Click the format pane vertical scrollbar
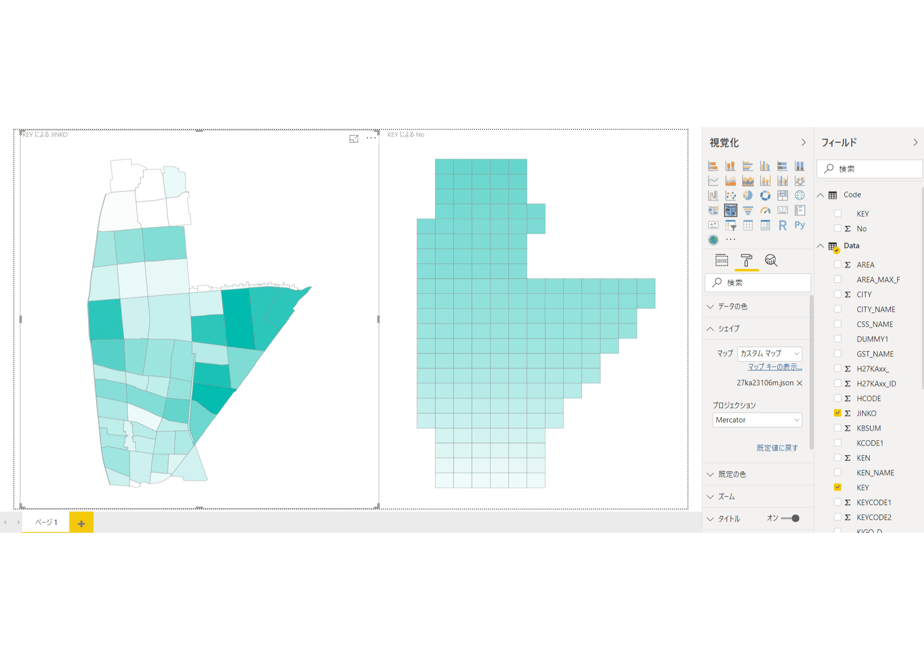The height and width of the screenshot is (660, 924). click(811, 371)
